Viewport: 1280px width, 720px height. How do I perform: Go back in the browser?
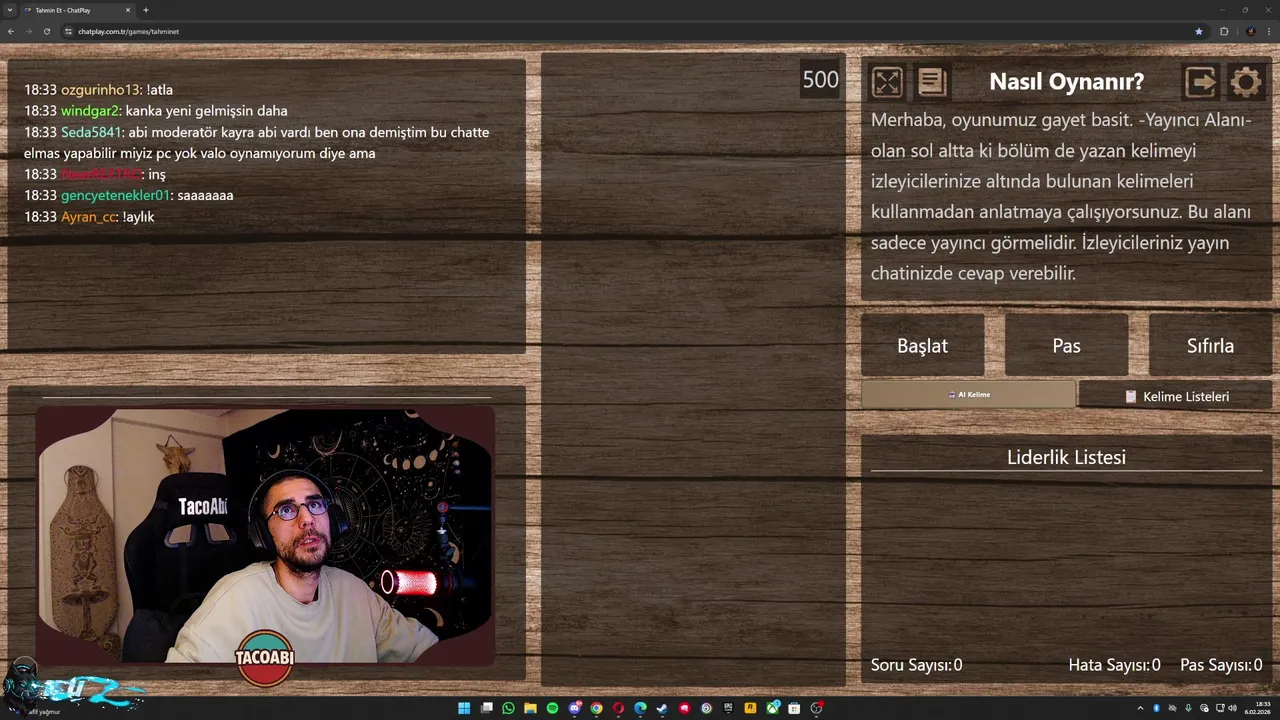11,31
